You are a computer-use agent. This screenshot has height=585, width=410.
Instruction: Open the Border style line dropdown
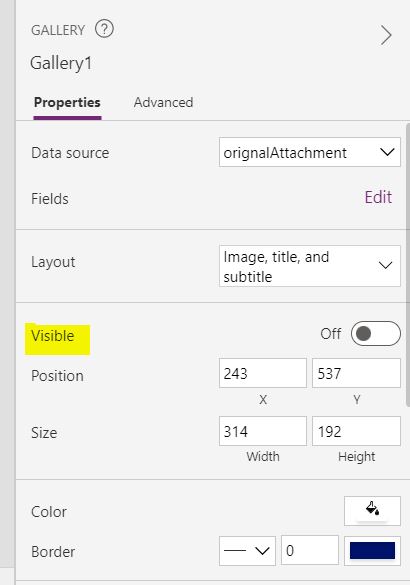[x=247, y=551]
